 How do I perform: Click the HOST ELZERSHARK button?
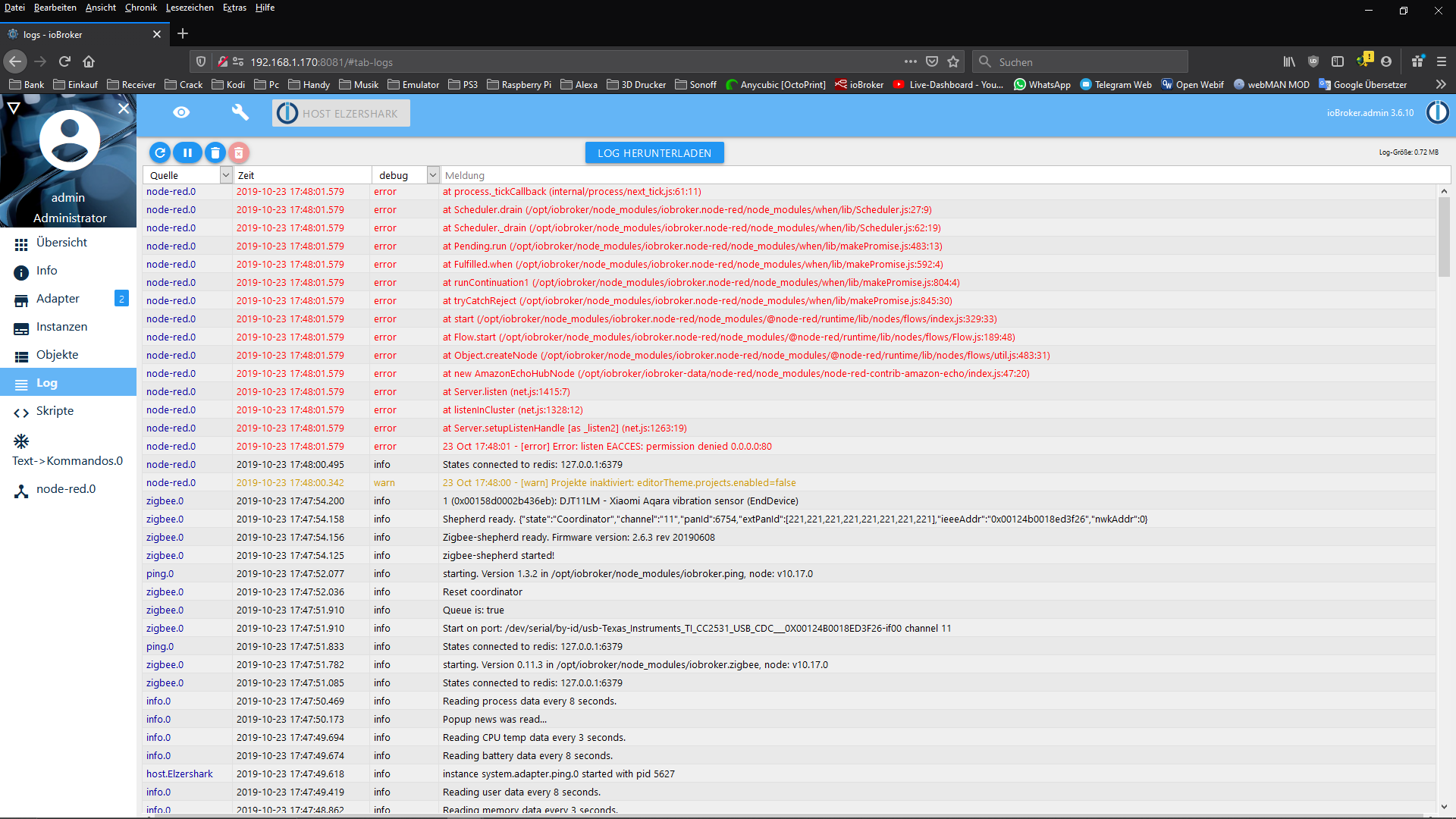(x=341, y=113)
